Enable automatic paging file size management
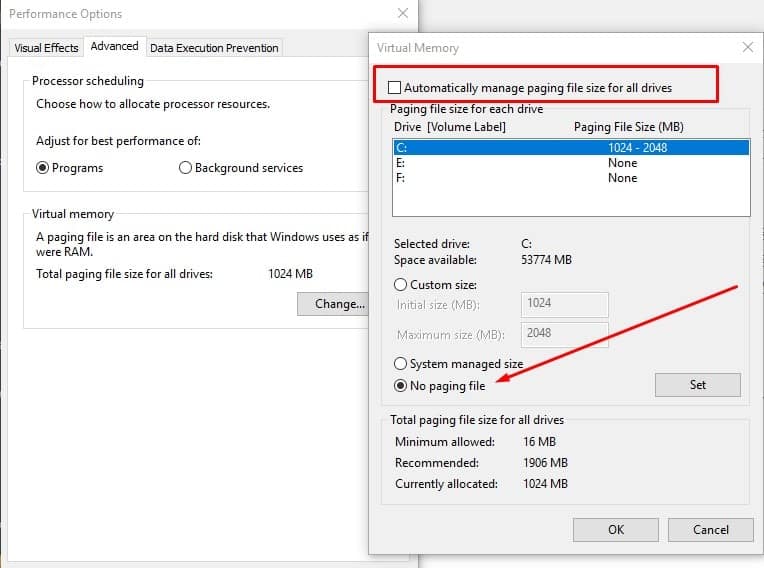This screenshot has width=764, height=568. 394,88
